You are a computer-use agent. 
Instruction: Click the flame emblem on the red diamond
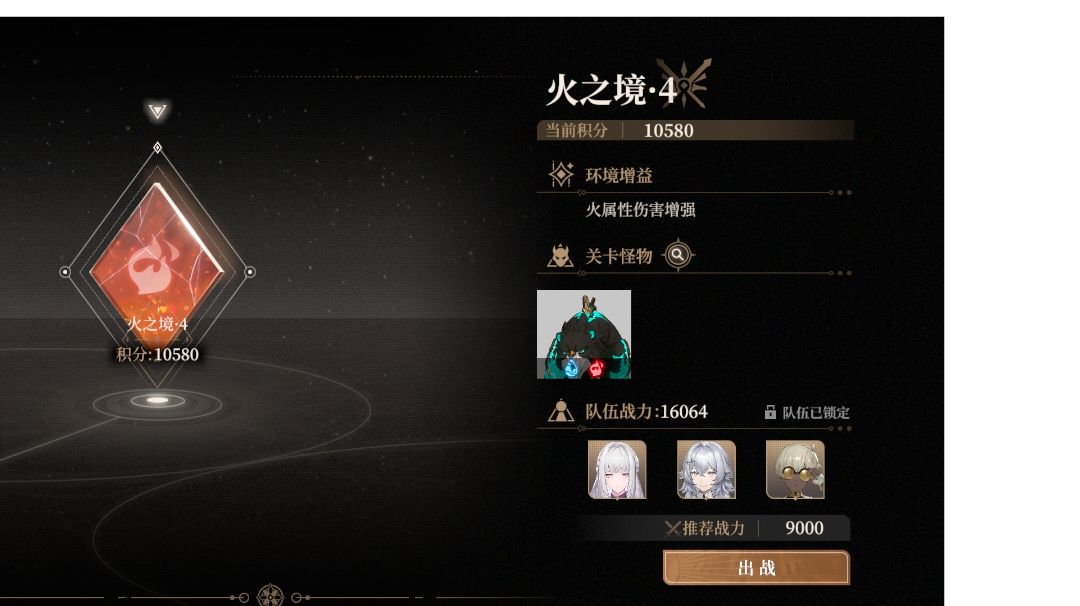click(156, 266)
